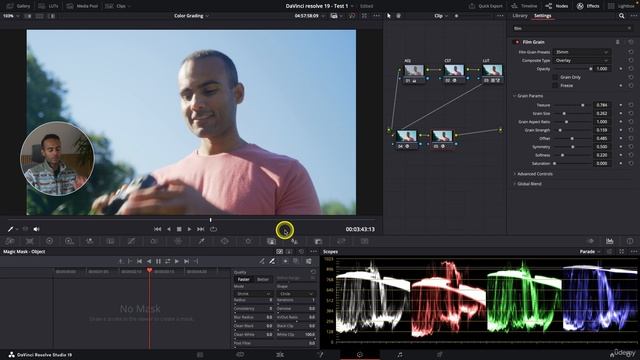Click the Softness value field
Image resolution: width=640 pixels, height=360 pixels.
[x=602, y=155]
